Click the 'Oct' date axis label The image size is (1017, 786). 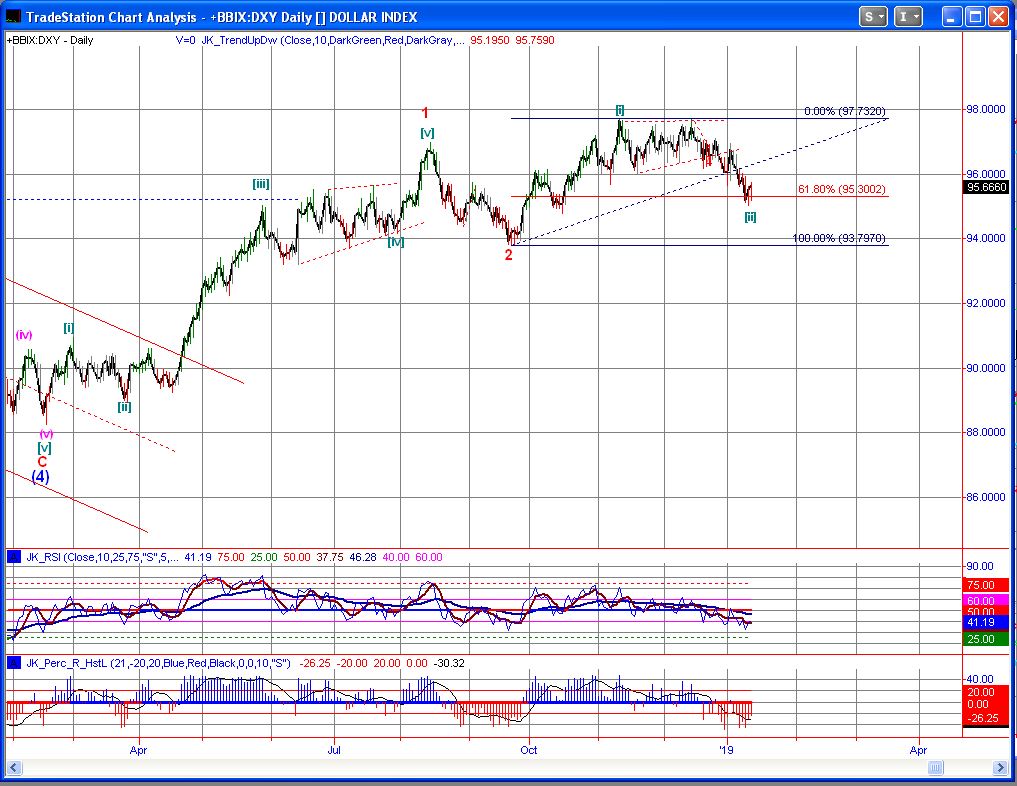(x=529, y=750)
